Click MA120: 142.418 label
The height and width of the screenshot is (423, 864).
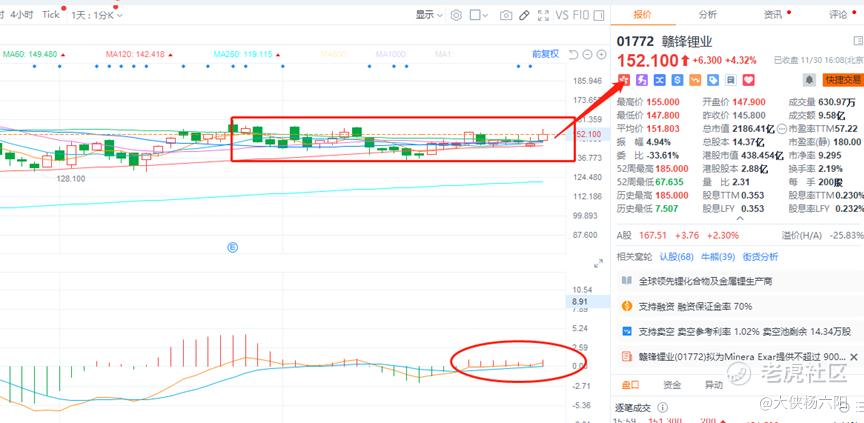click(135, 55)
